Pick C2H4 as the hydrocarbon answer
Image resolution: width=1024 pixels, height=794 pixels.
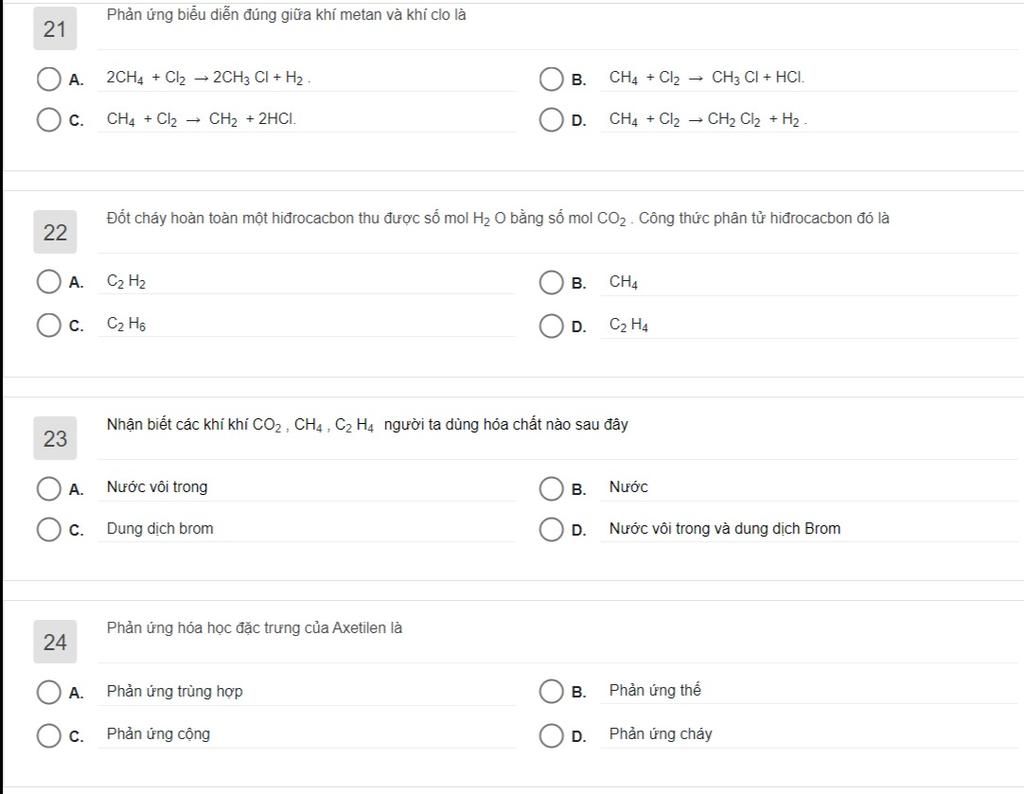[551, 326]
